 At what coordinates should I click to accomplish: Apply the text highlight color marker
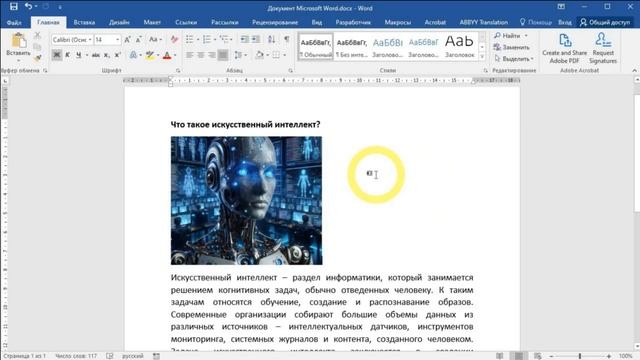click(150, 55)
